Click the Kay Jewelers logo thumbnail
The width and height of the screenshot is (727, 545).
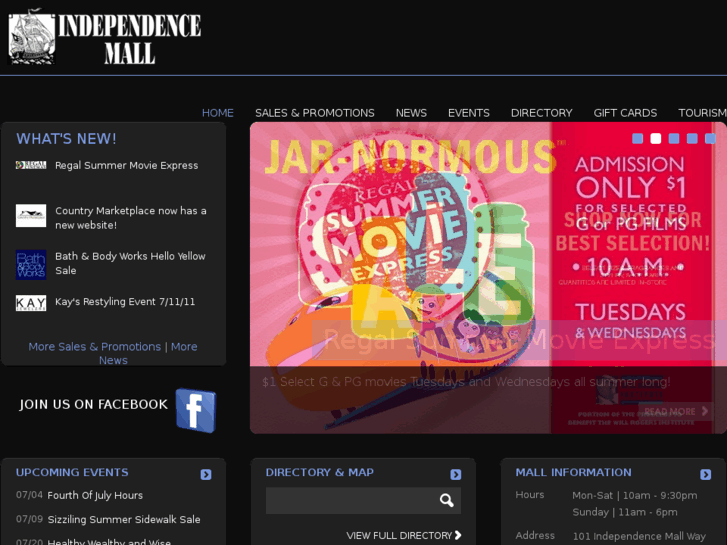[x=31, y=303]
